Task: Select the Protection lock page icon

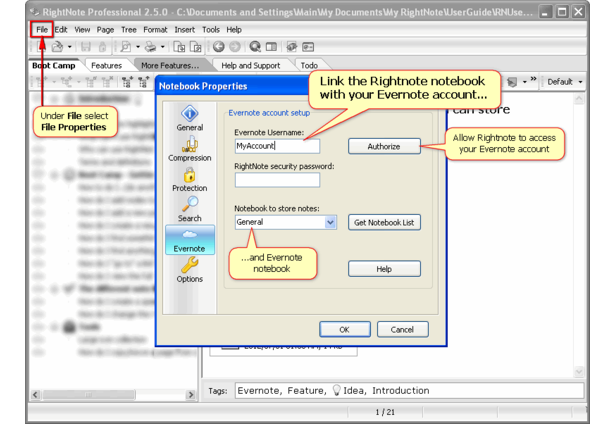Action: (x=189, y=179)
